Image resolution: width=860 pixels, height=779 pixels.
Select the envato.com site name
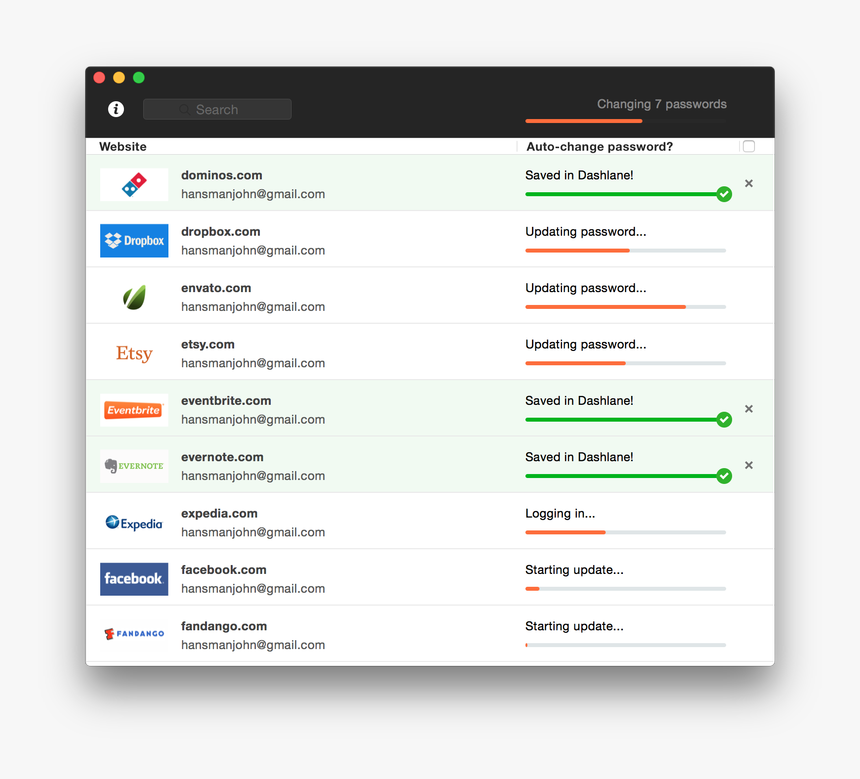click(x=216, y=288)
